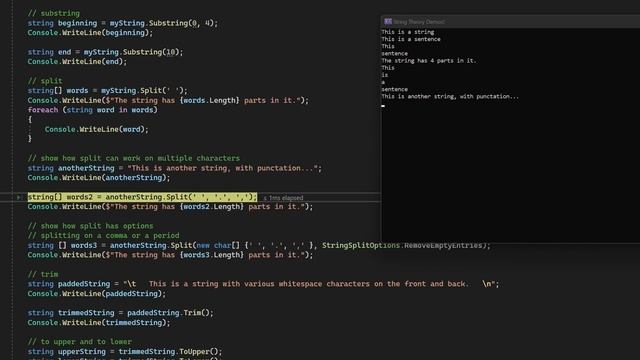Click the "foreach (string word in words)" line
The height and width of the screenshot is (360, 640).
click(x=92, y=110)
